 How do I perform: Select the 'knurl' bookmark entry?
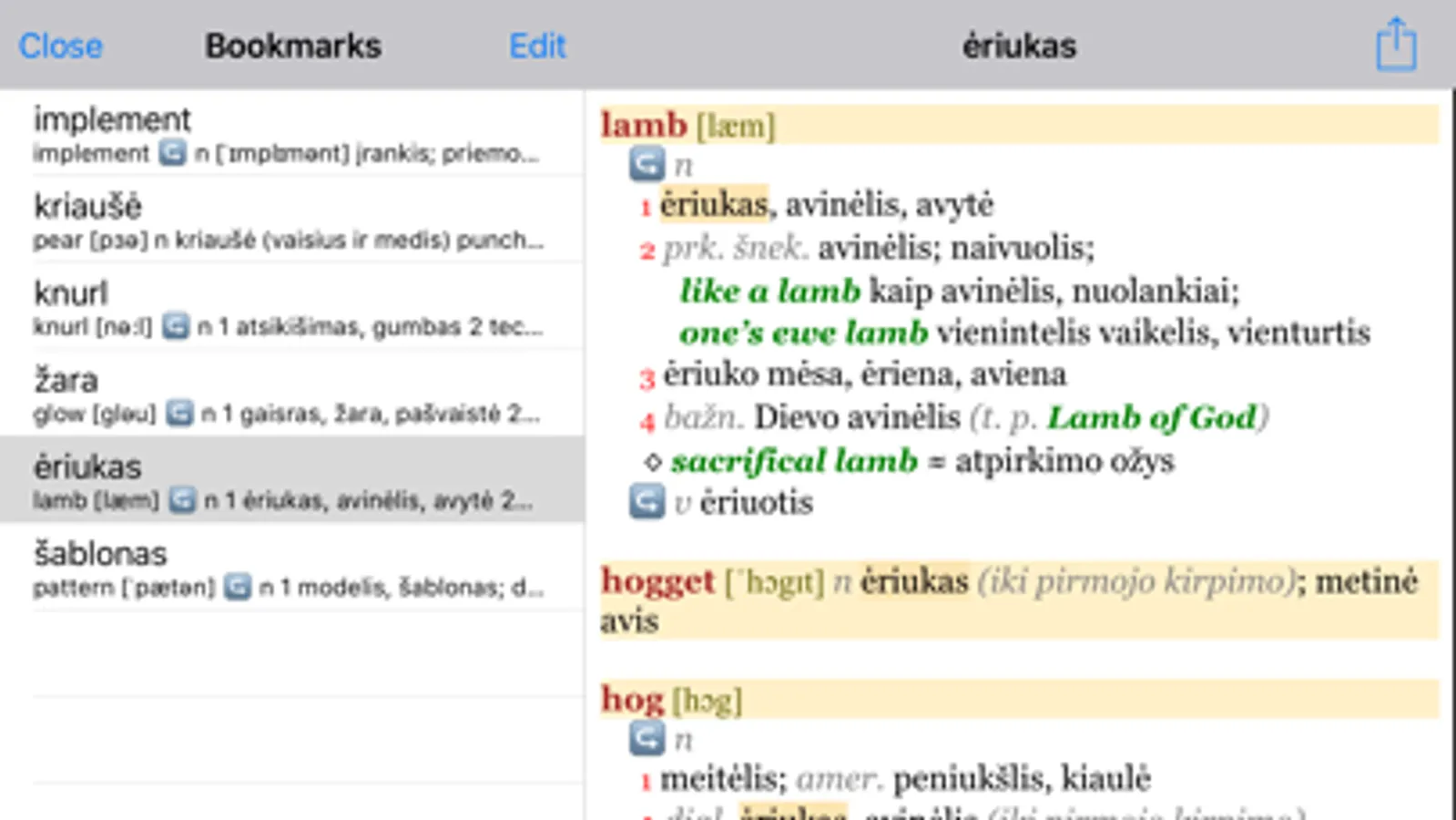click(291, 306)
